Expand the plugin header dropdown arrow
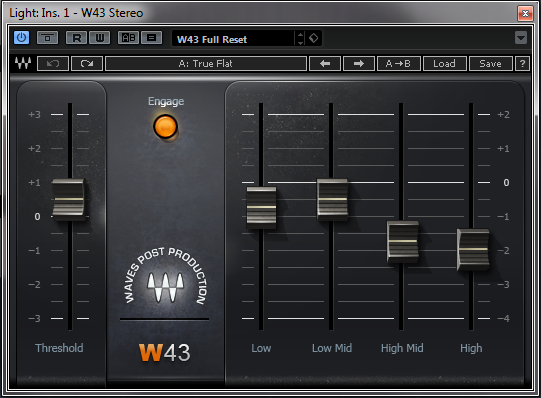This screenshot has height=398, width=541. (x=521, y=38)
